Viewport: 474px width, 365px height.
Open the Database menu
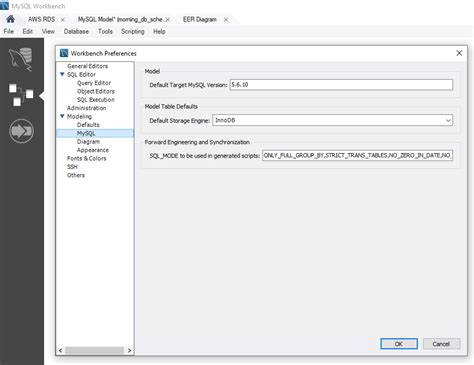coord(76,31)
